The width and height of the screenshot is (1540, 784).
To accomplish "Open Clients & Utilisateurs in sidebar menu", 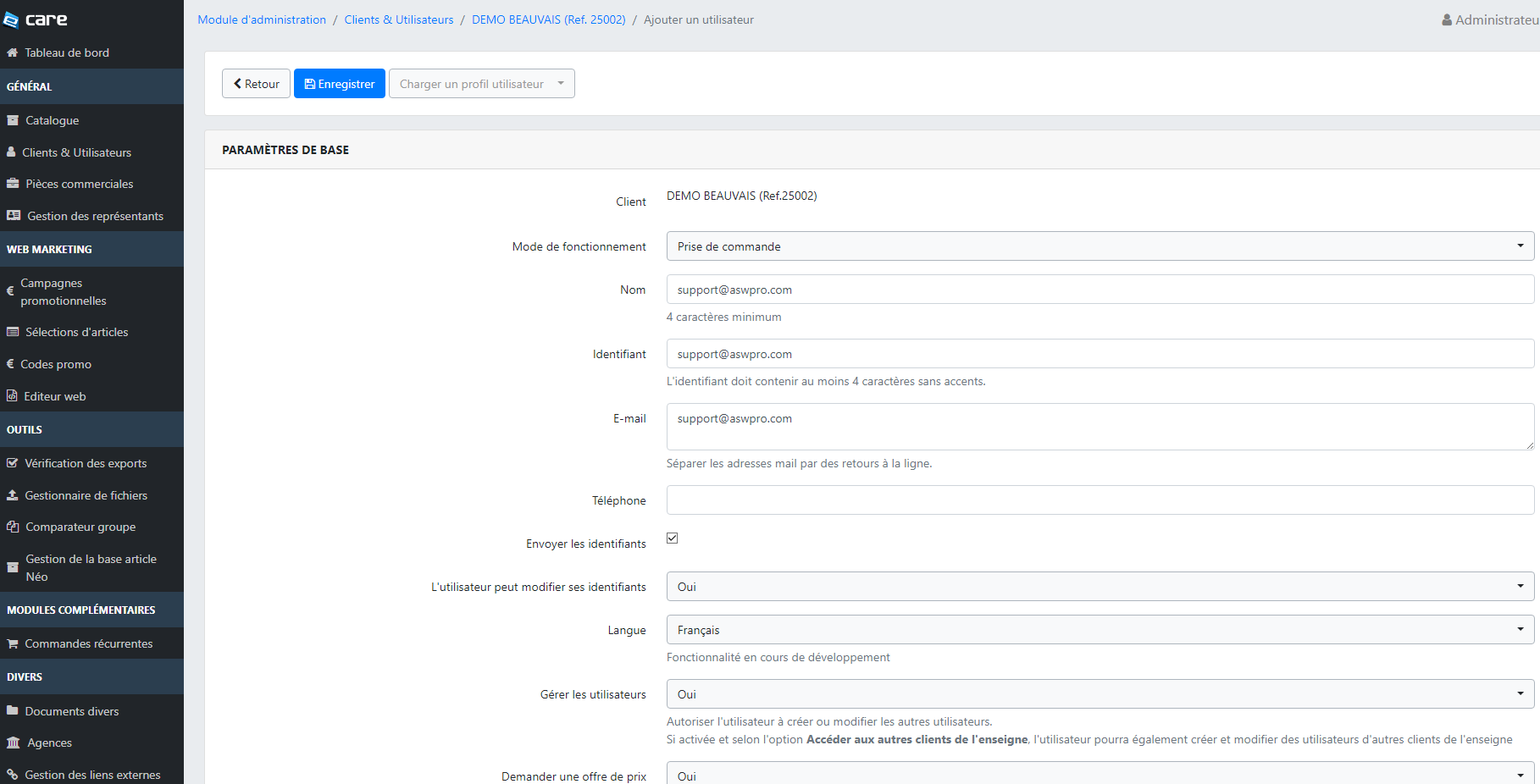I will pyautogui.click(x=76, y=152).
